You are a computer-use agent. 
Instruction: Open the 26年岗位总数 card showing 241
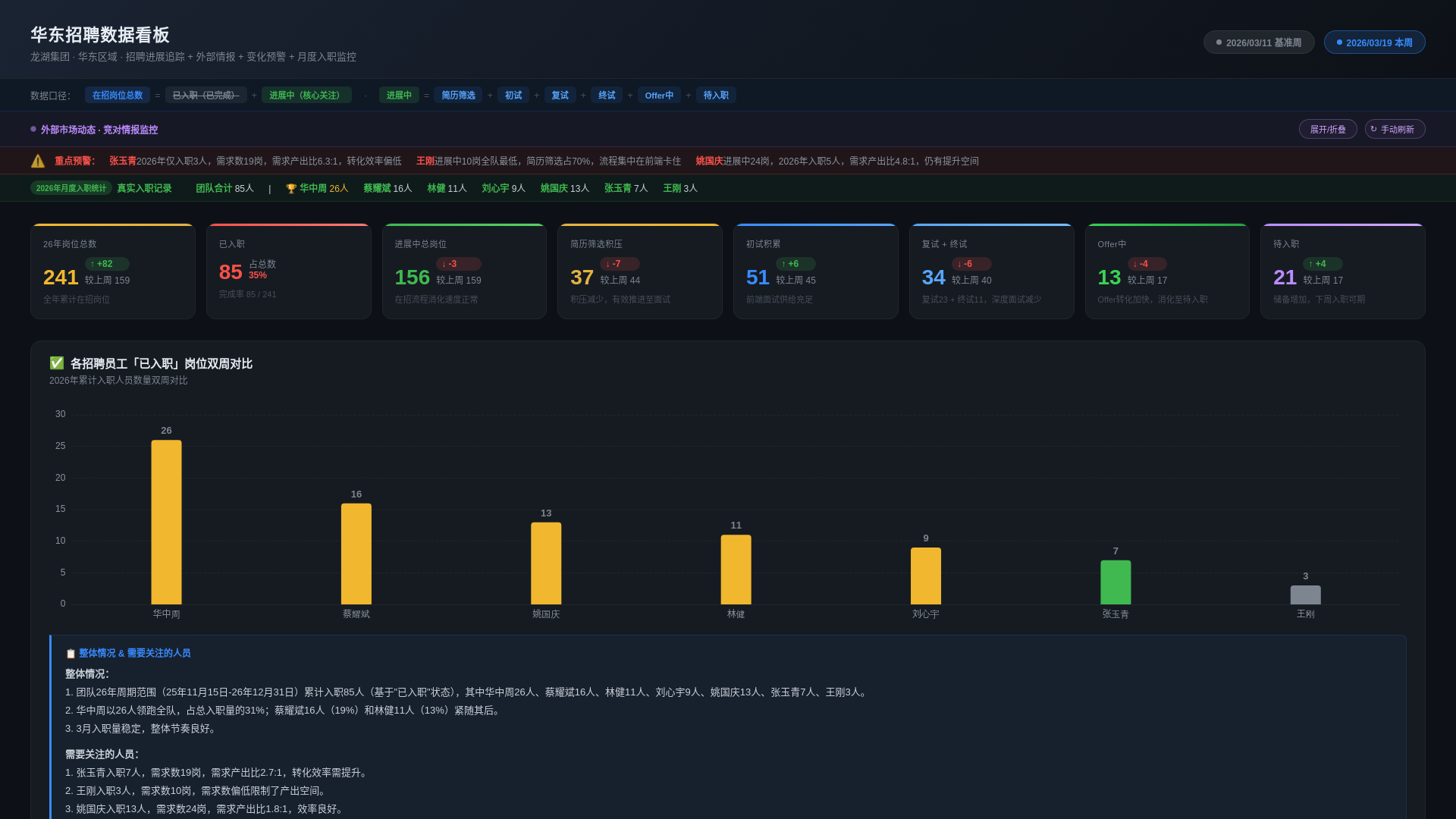113,271
